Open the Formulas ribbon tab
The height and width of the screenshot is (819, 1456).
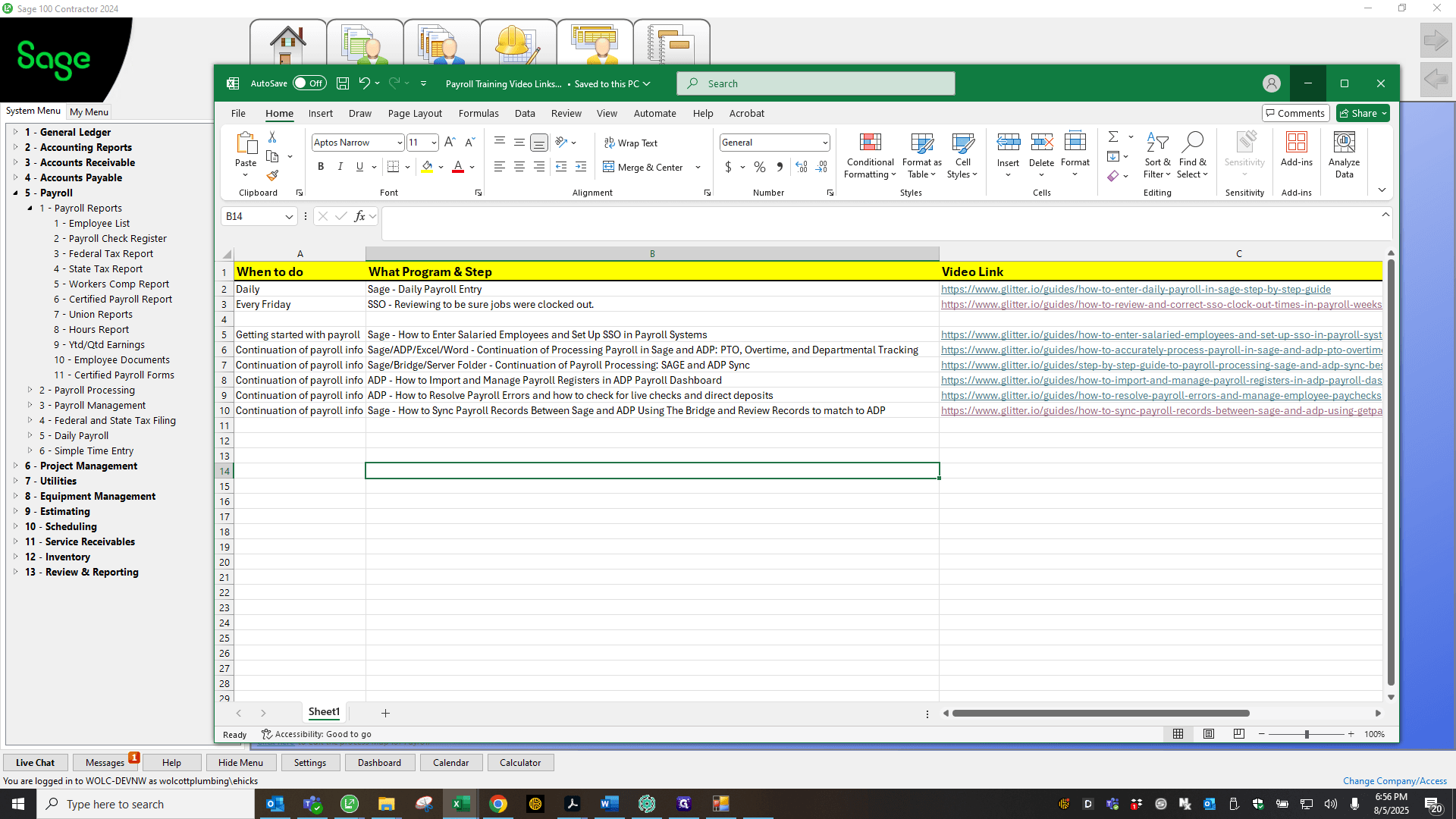click(479, 114)
